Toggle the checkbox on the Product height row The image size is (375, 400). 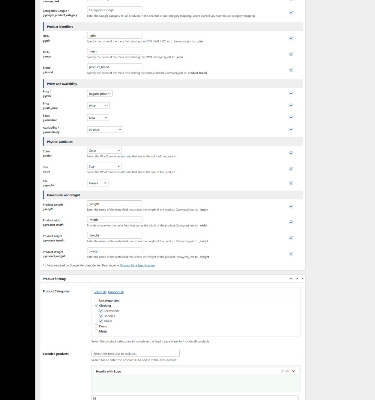291,238
